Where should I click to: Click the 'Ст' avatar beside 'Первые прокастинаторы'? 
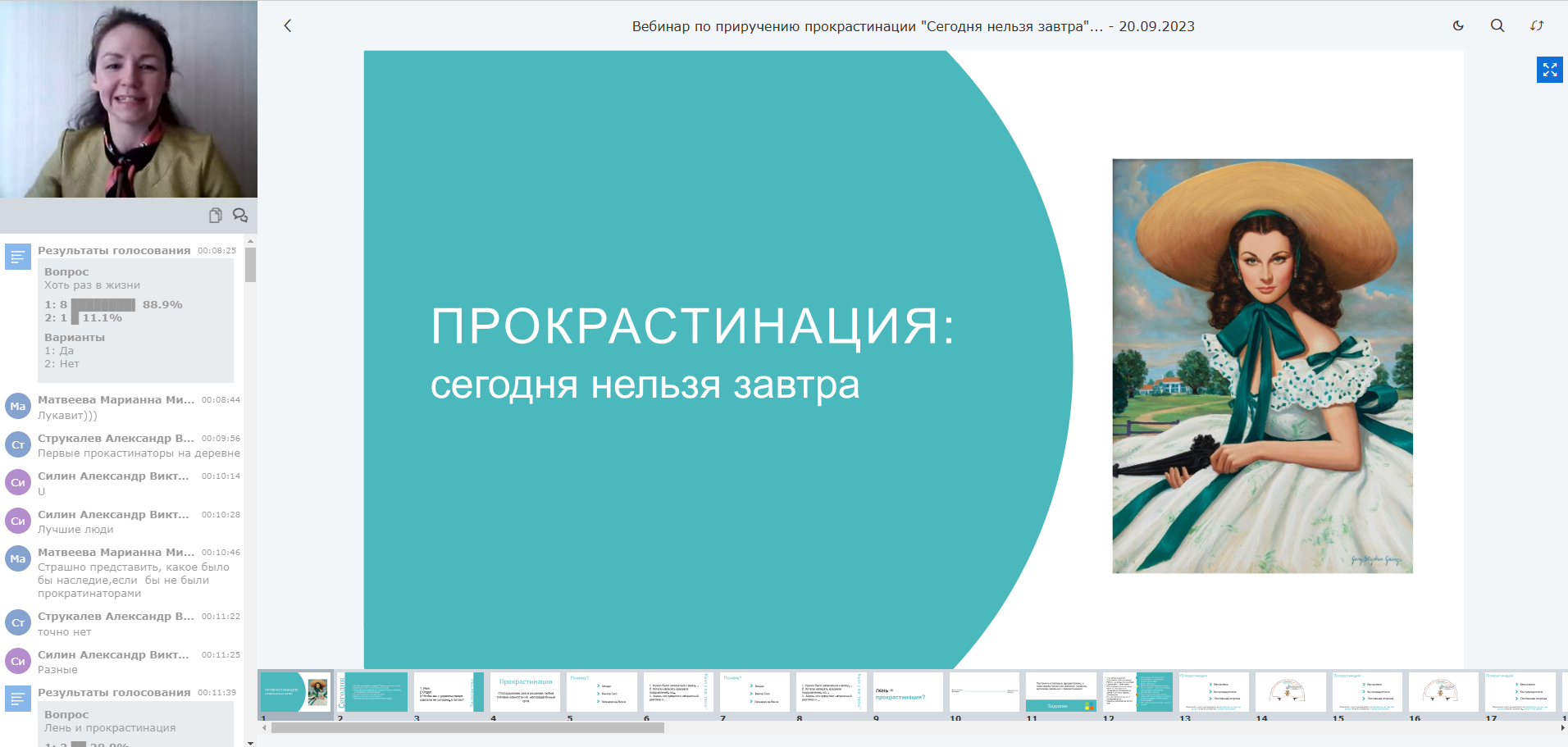[18, 444]
